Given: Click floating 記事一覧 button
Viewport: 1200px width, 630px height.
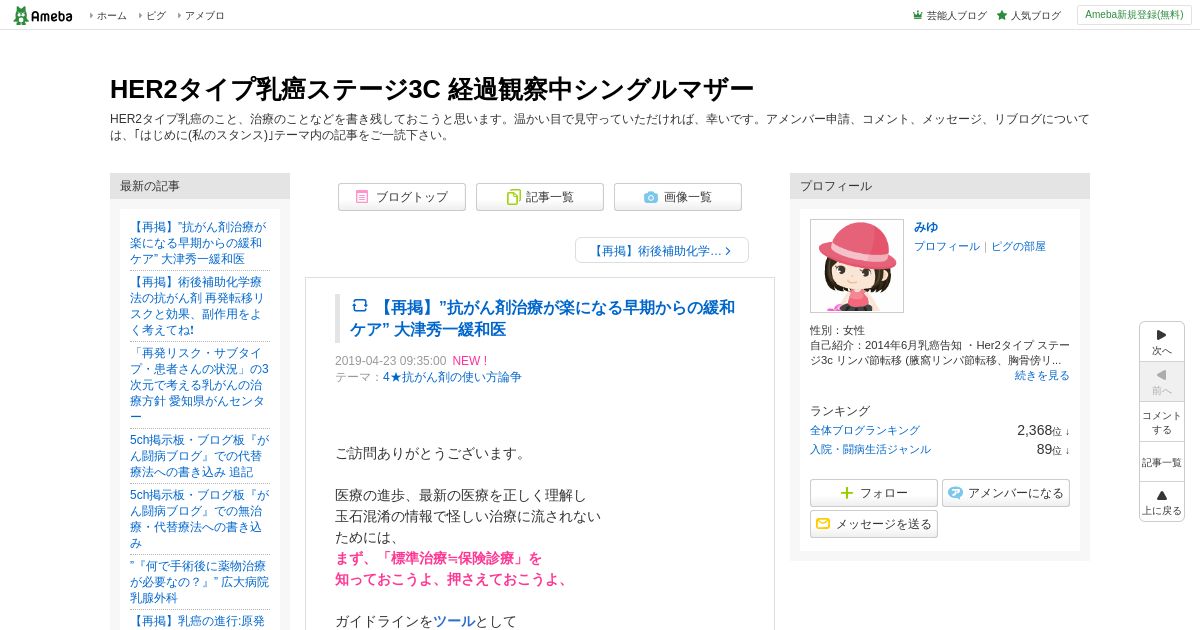Looking at the screenshot, I should (1162, 462).
